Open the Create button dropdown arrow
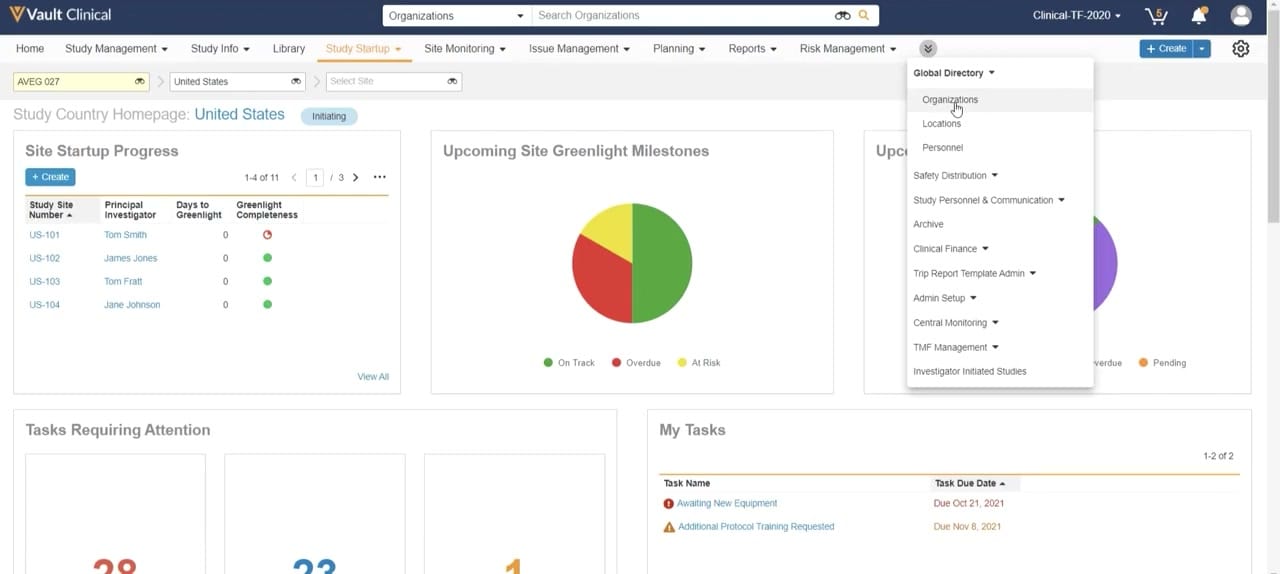The image size is (1280, 574). 1202,48
